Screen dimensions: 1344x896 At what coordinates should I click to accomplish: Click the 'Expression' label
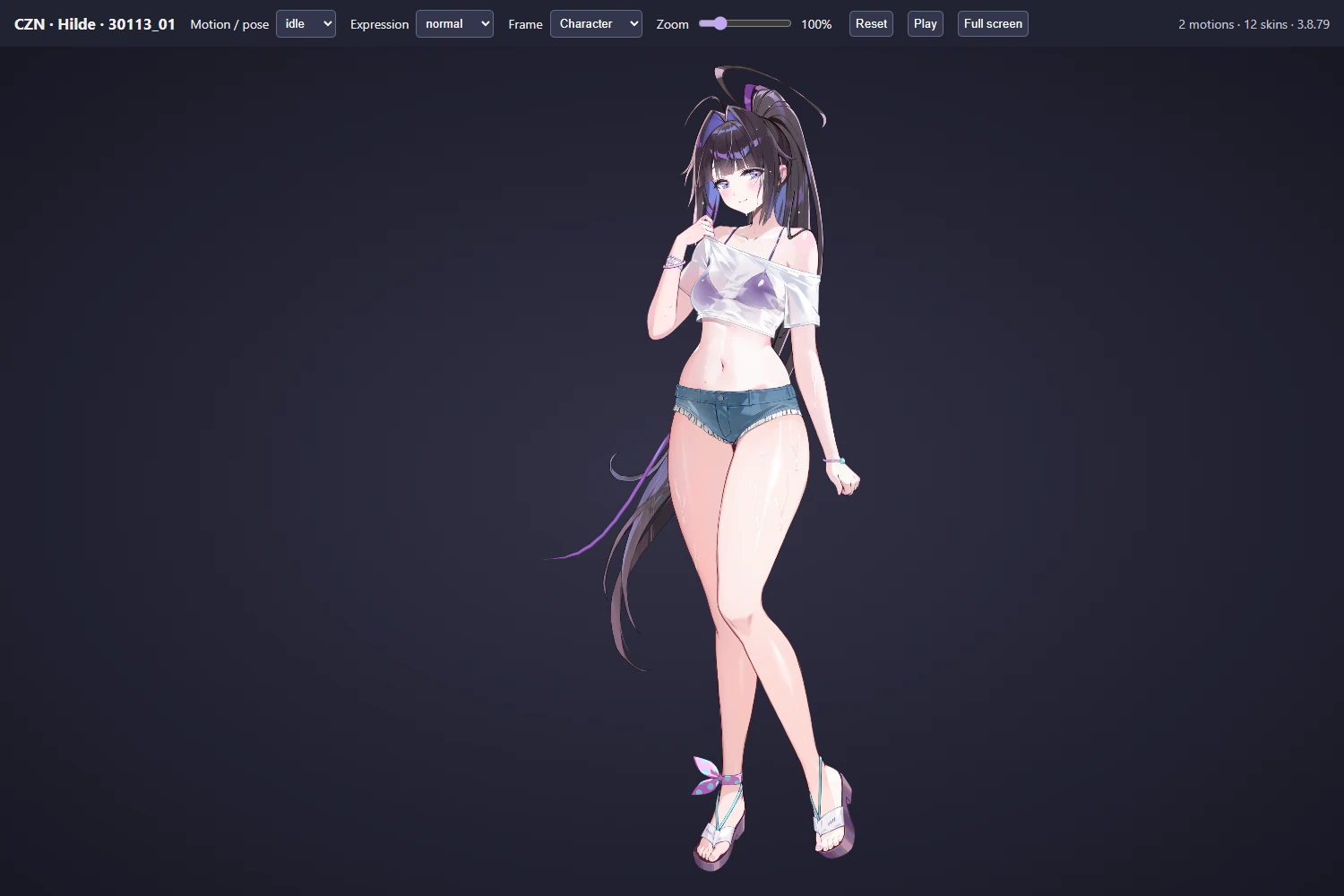tap(379, 24)
